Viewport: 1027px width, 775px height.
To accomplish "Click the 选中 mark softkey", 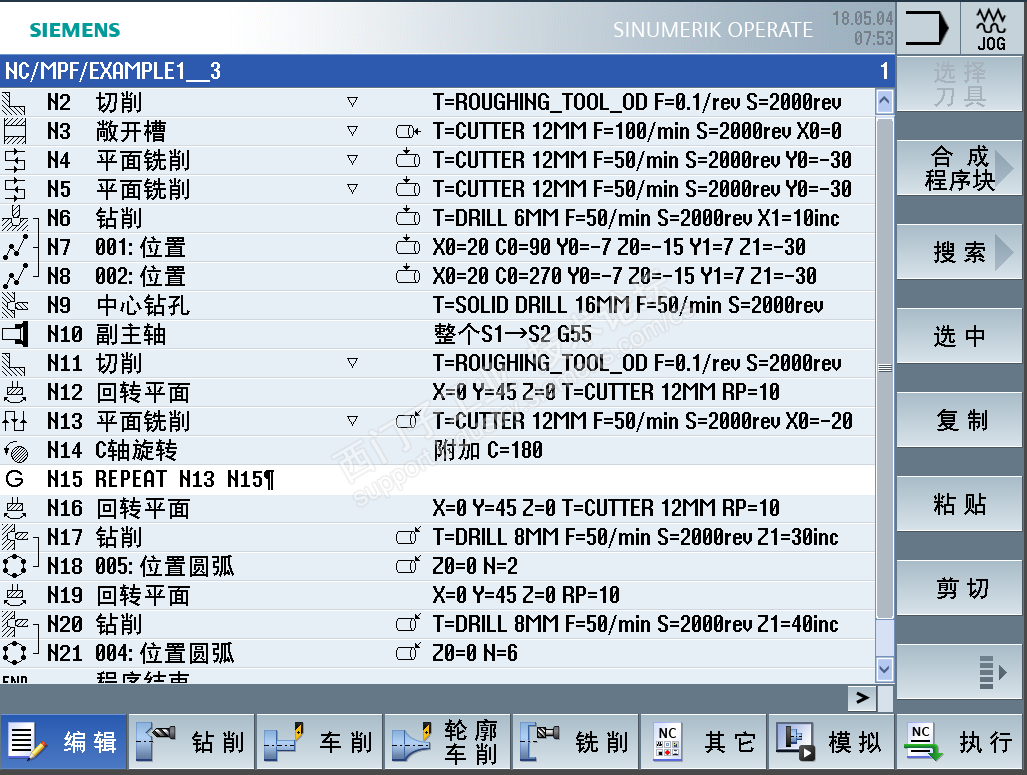I will coord(959,335).
